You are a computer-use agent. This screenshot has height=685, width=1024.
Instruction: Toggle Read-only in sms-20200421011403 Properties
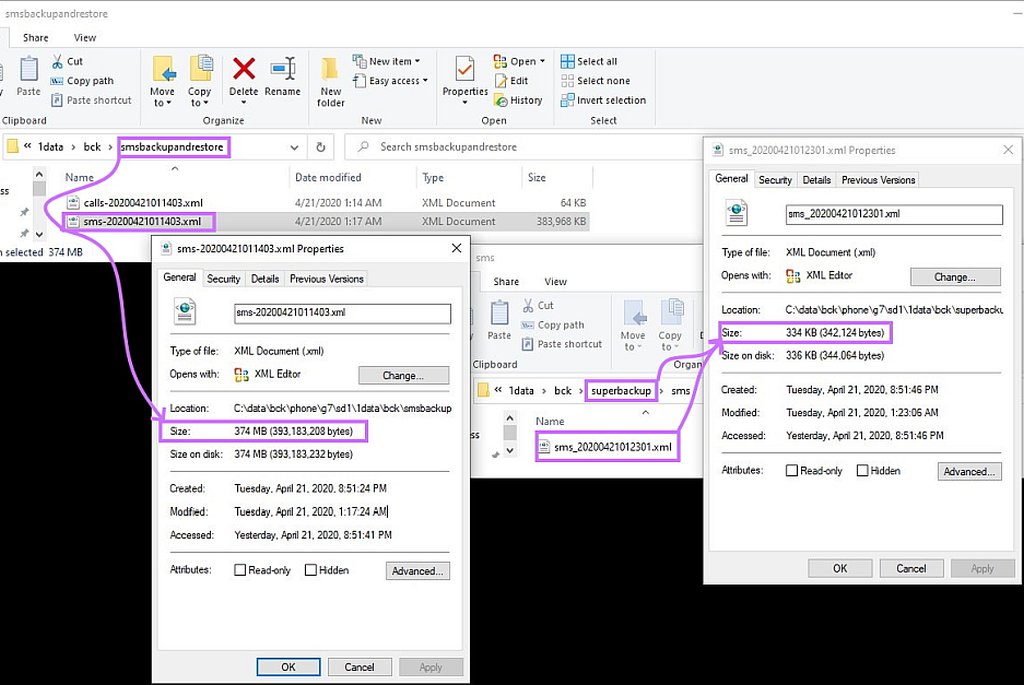click(x=262, y=570)
